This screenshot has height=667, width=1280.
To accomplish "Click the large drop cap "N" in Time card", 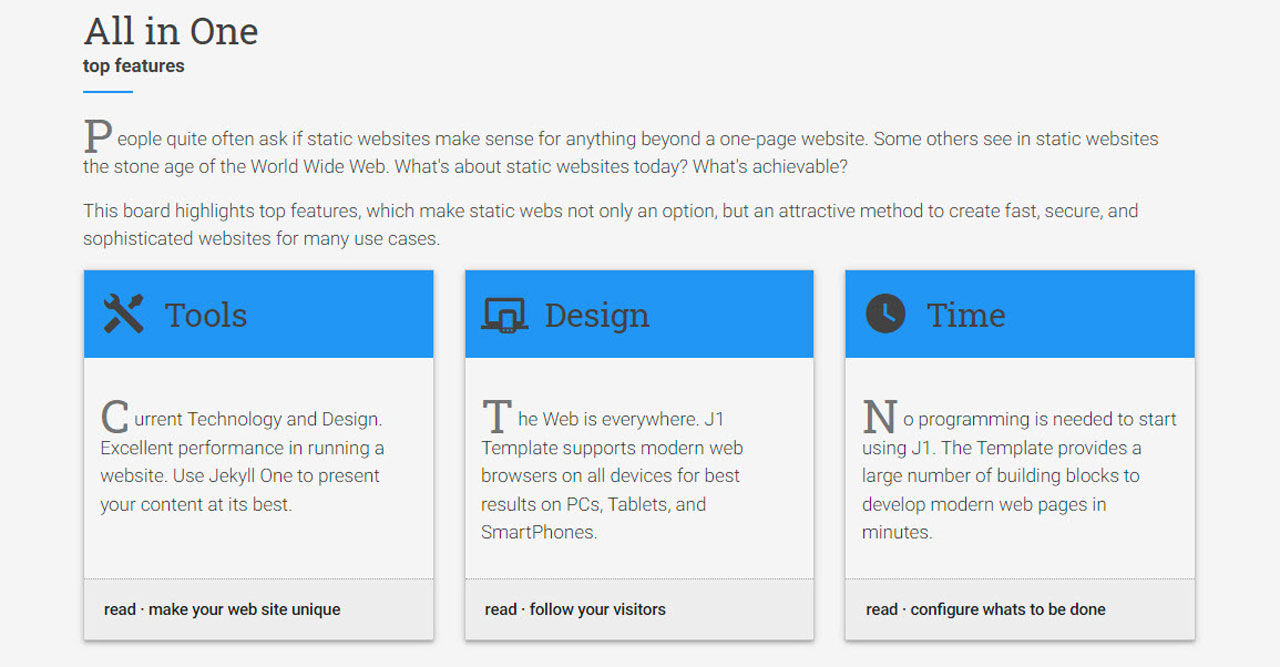I will (x=879, y=416).
